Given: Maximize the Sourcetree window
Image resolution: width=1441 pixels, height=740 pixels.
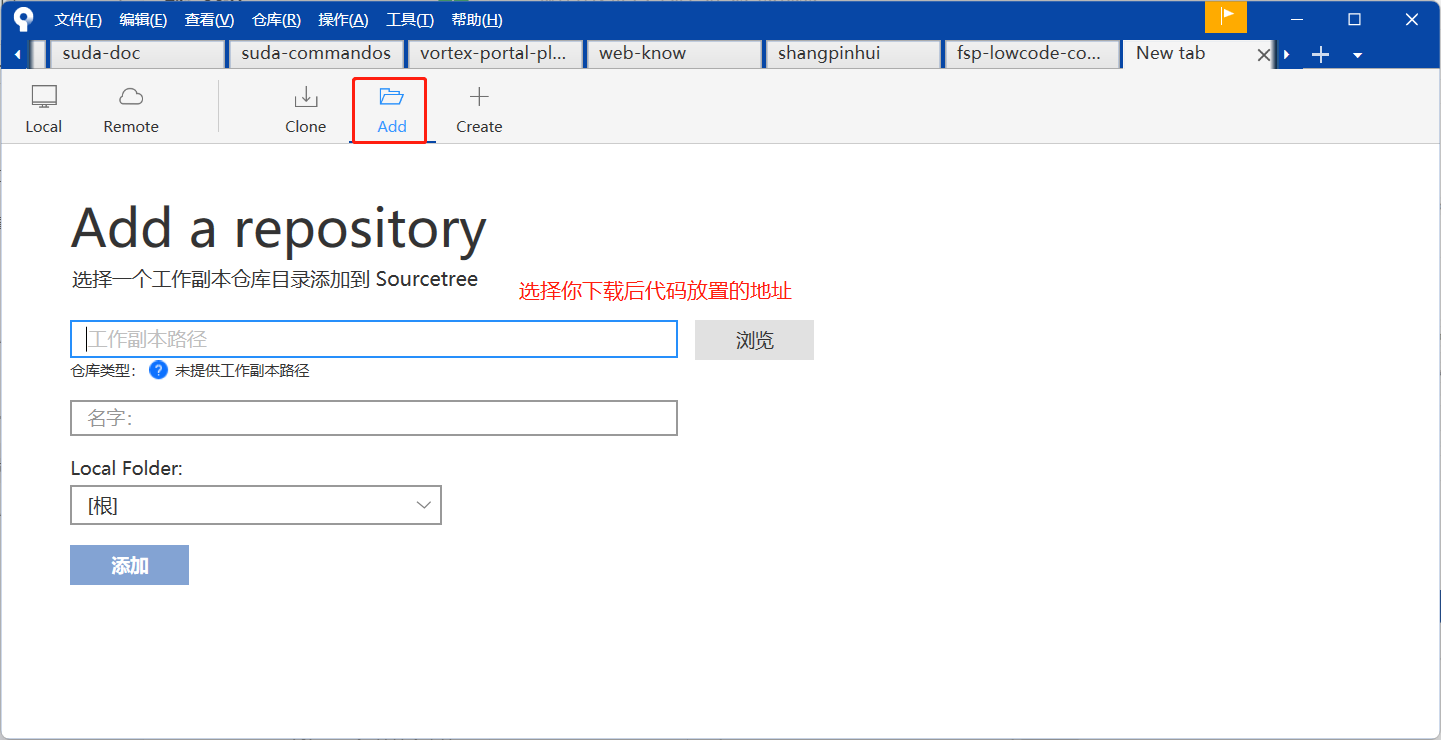Looking at the screenshot, I should coord(1354,19).
